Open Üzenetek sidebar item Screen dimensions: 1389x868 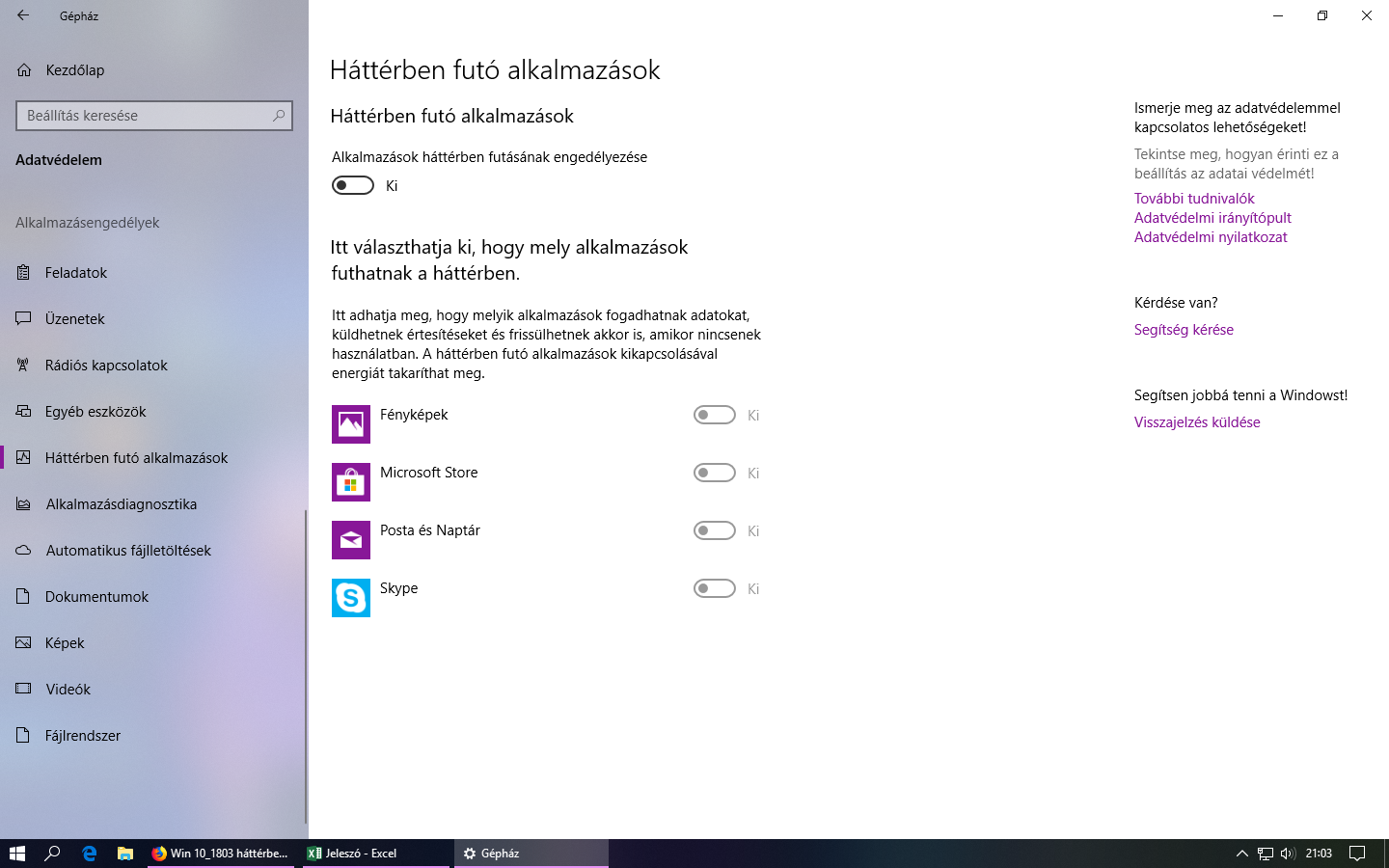154,319
